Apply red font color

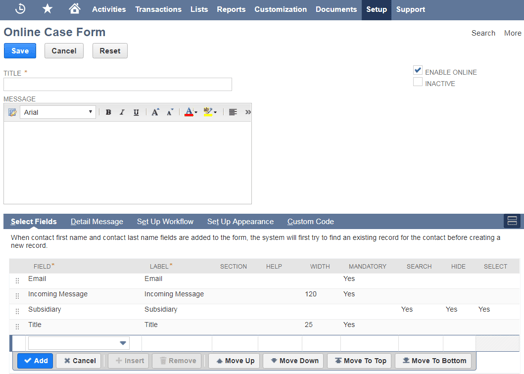[189, 112]
